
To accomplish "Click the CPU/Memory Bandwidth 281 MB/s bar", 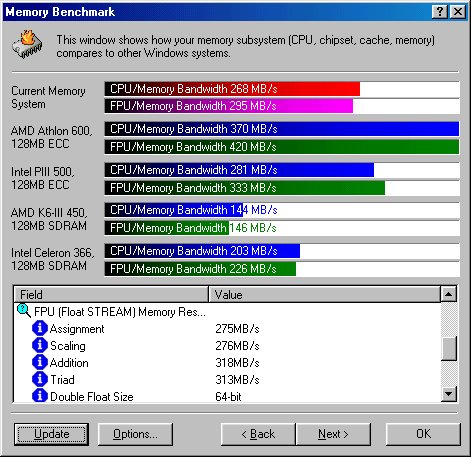I will click(239, 170).
